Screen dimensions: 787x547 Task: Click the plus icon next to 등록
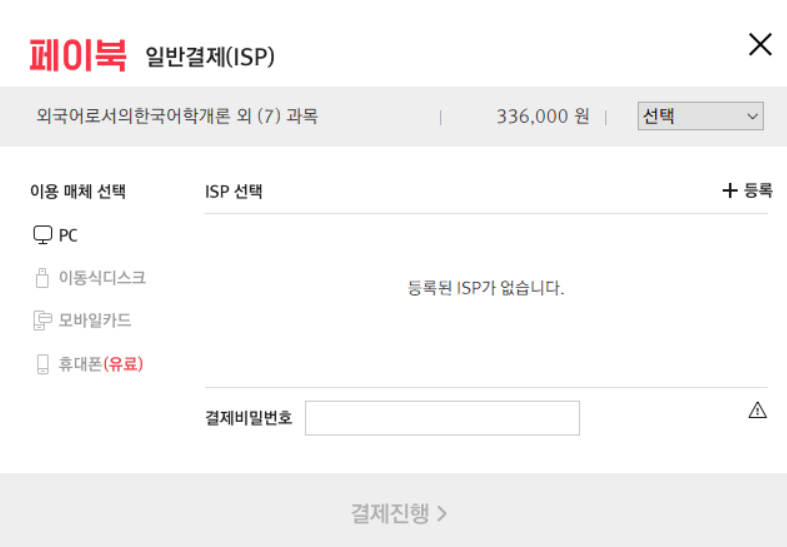pyautogui.click(x=730, y=190)
